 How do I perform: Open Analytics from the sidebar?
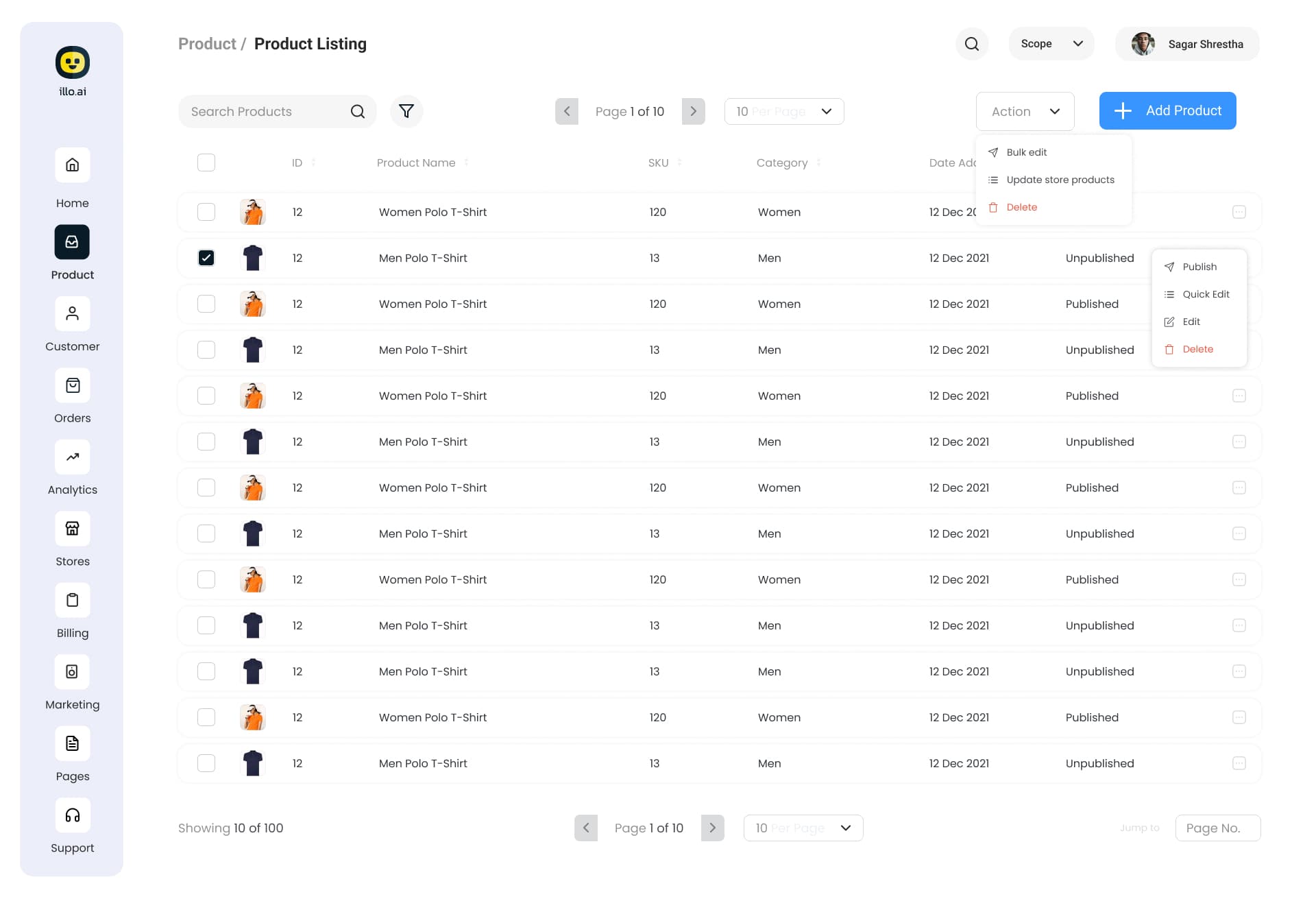pyautogui.click(x=72, y=457)
